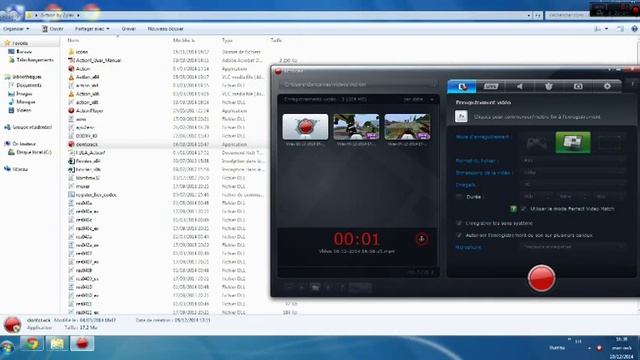Viewport: 640px width, 360px height.
Task: Select Ordinateur in the Explorer sidebar
Action: coord(20,144)
